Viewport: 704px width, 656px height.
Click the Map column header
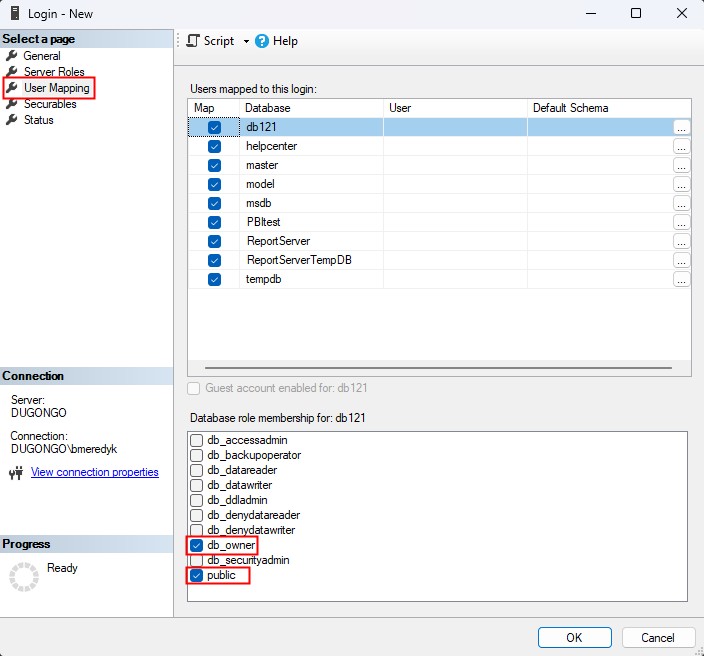tap(214, 108)
